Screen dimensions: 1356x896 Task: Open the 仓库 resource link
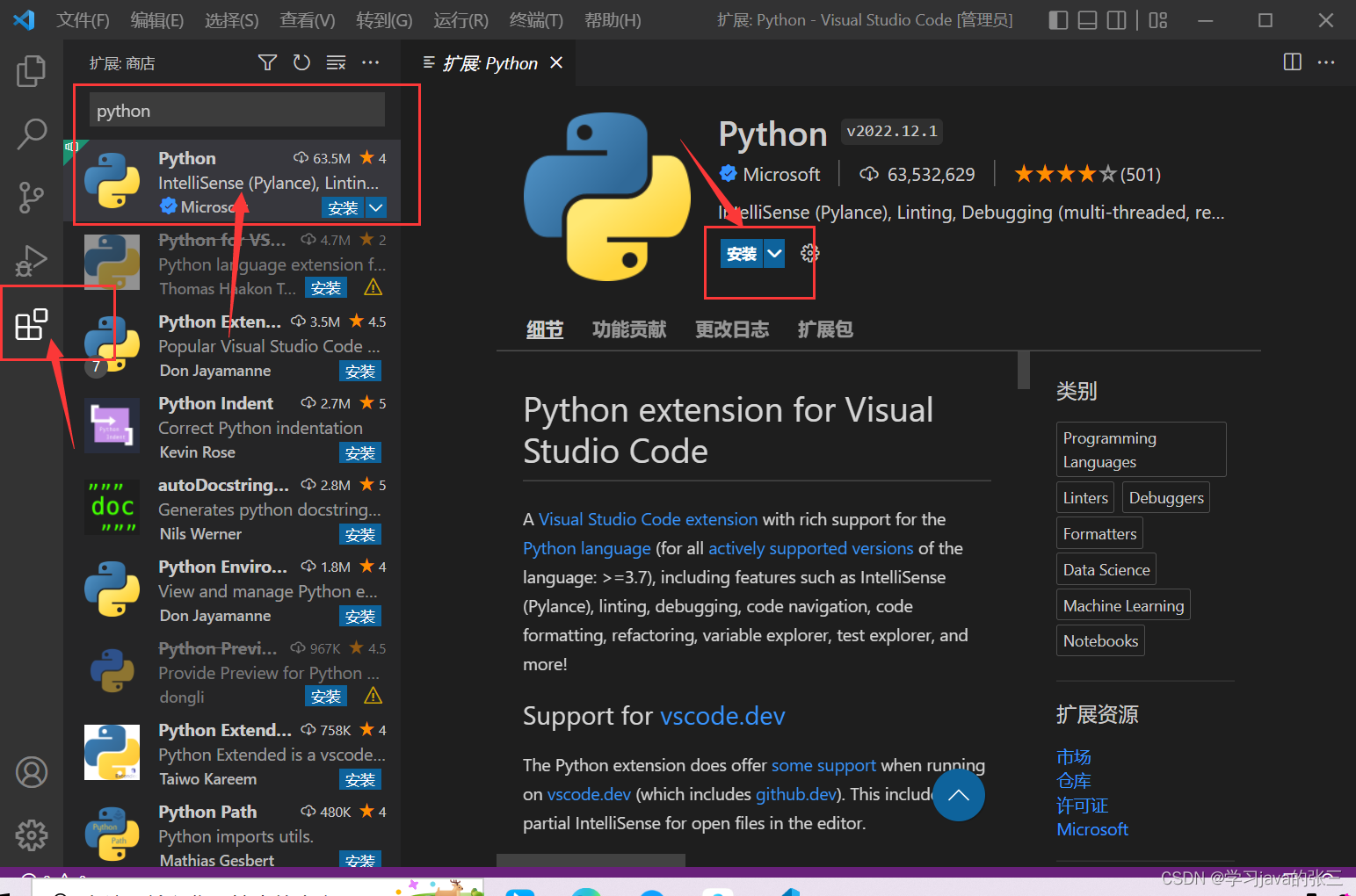click(x=1074, y=781)
